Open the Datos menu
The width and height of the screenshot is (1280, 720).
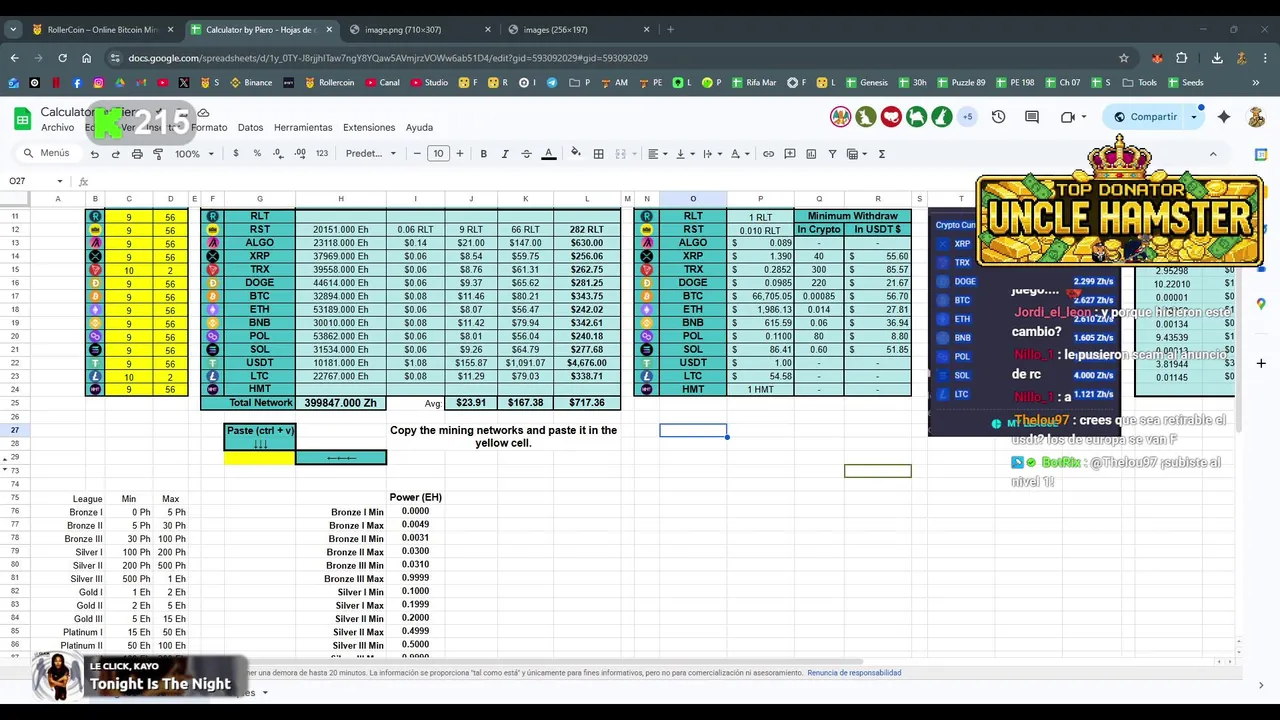250,128
